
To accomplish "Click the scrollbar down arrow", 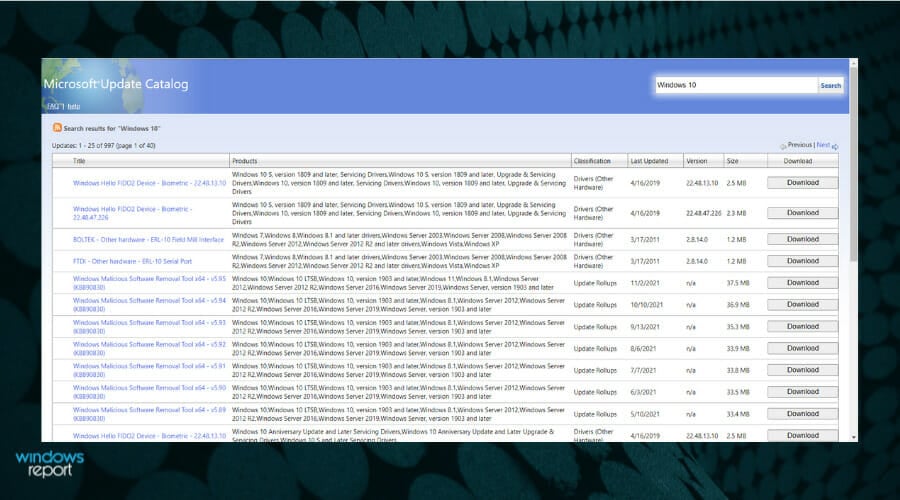I will click(854, 437).
